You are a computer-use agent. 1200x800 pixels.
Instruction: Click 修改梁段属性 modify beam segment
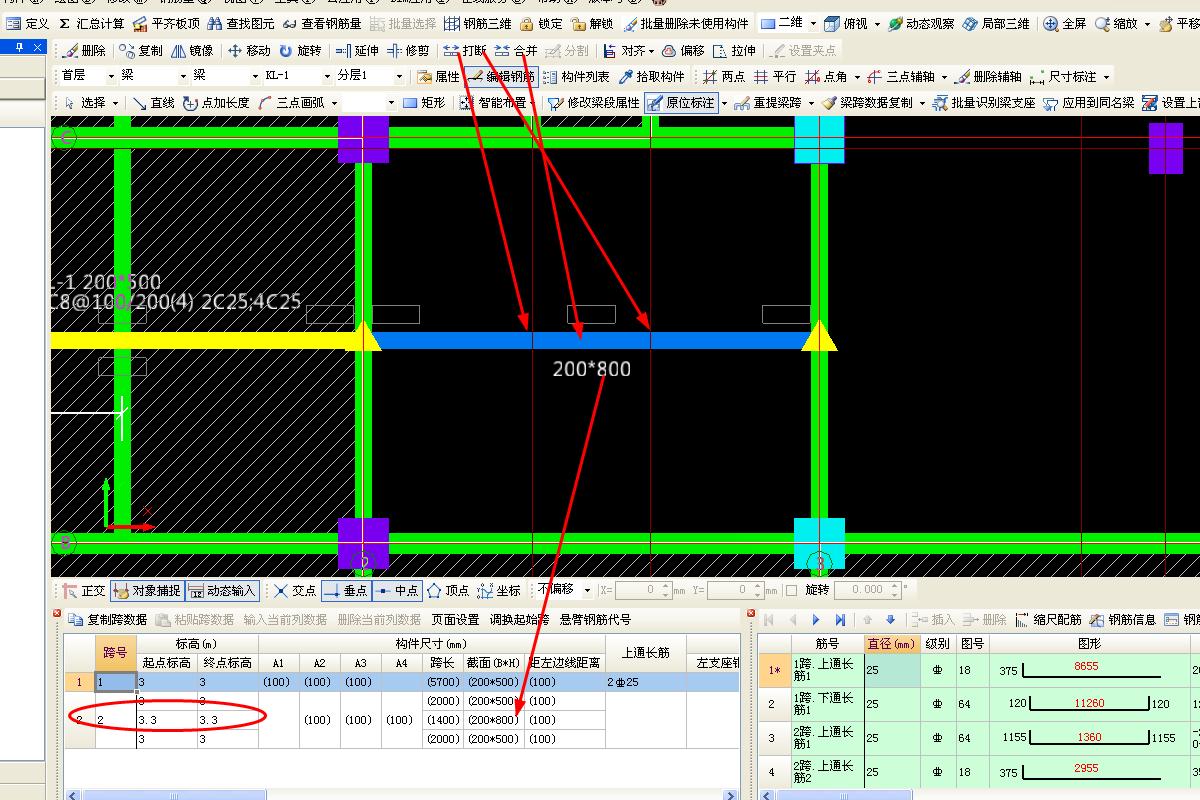[x=593, y=103]
